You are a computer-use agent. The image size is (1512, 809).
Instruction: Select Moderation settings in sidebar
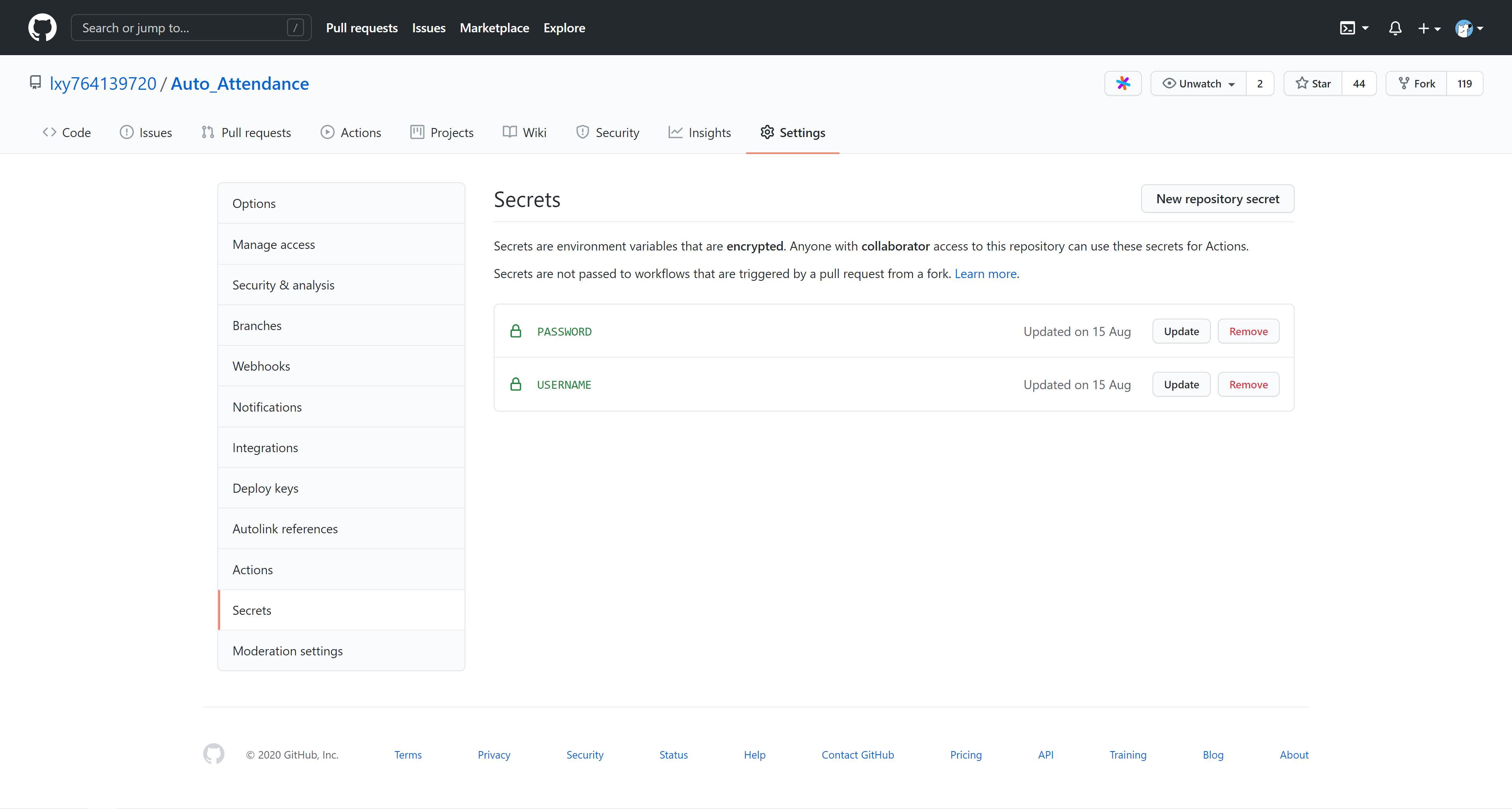click(x=342, y=651)
